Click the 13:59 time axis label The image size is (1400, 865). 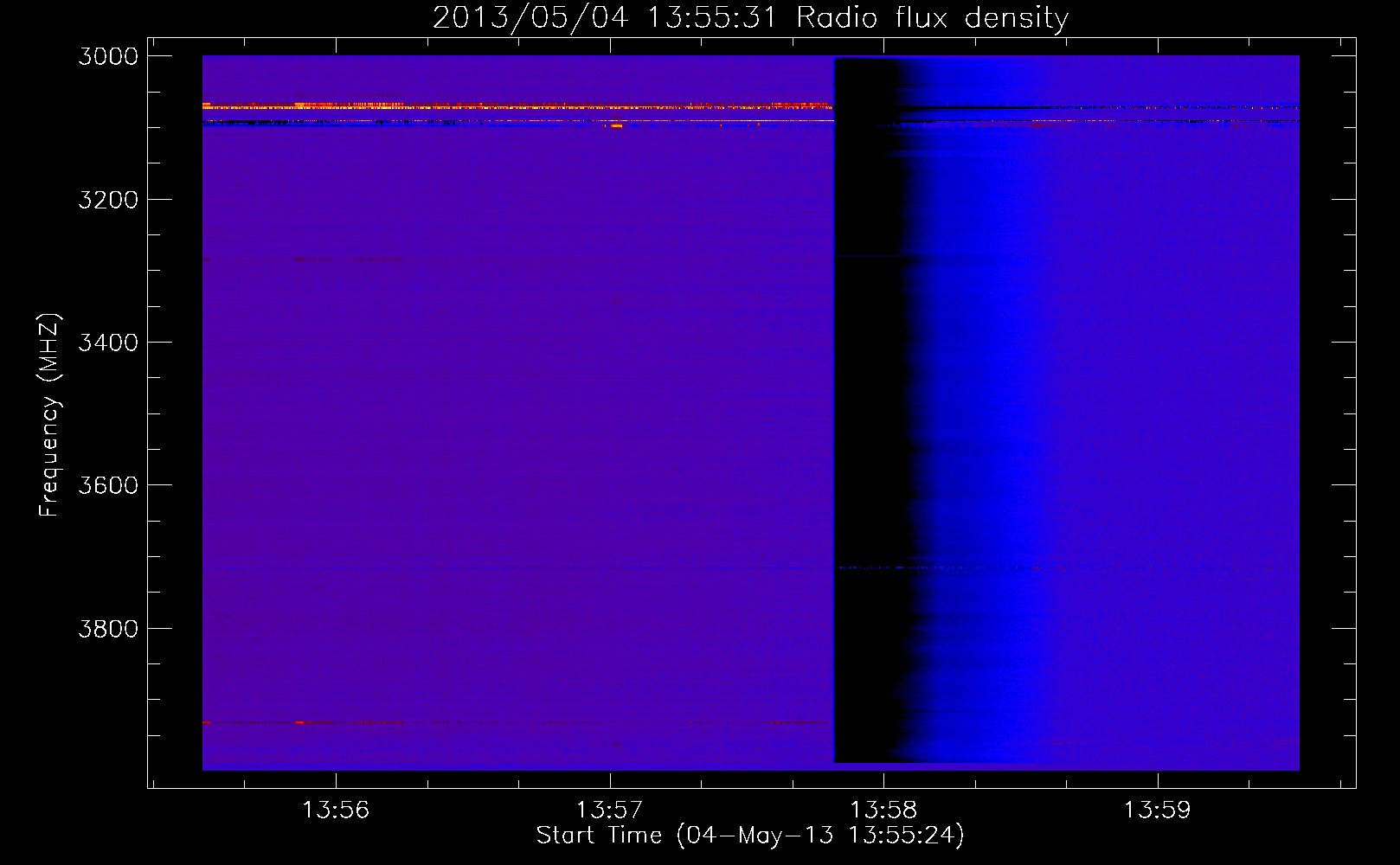1157,811
